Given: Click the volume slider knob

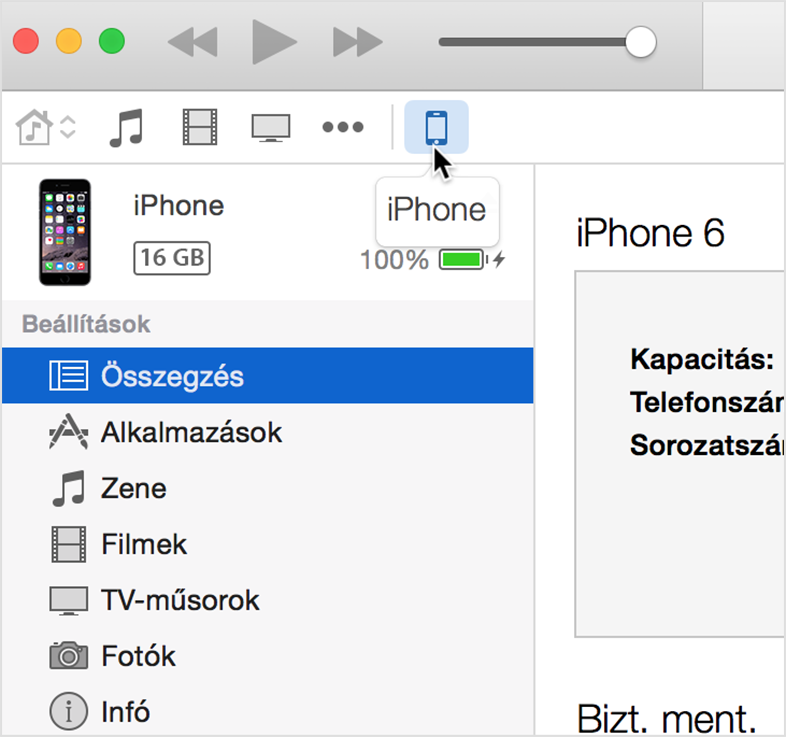Looking at the screenshot, I should (x=639, y=42).
